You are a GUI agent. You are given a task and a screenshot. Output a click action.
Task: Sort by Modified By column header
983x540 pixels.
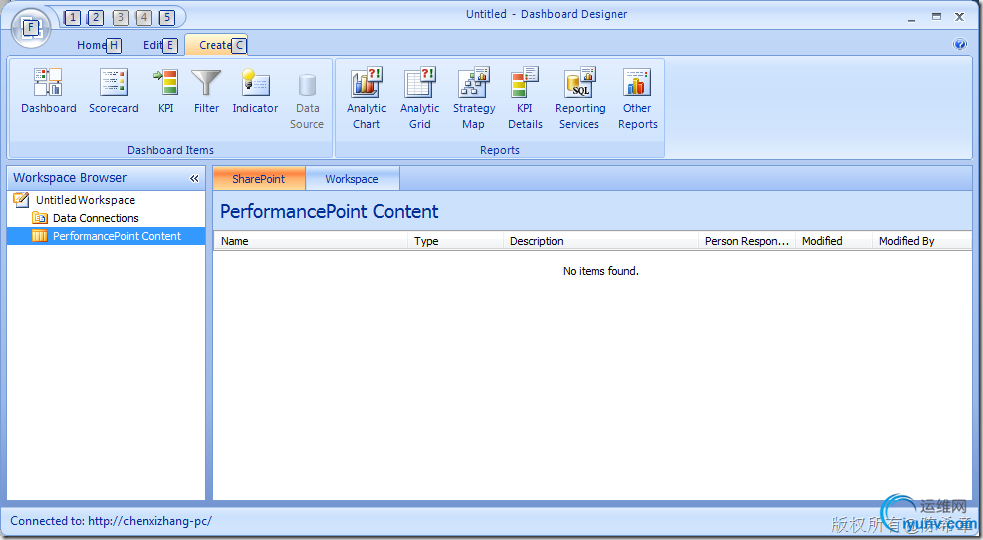[922, 241]
